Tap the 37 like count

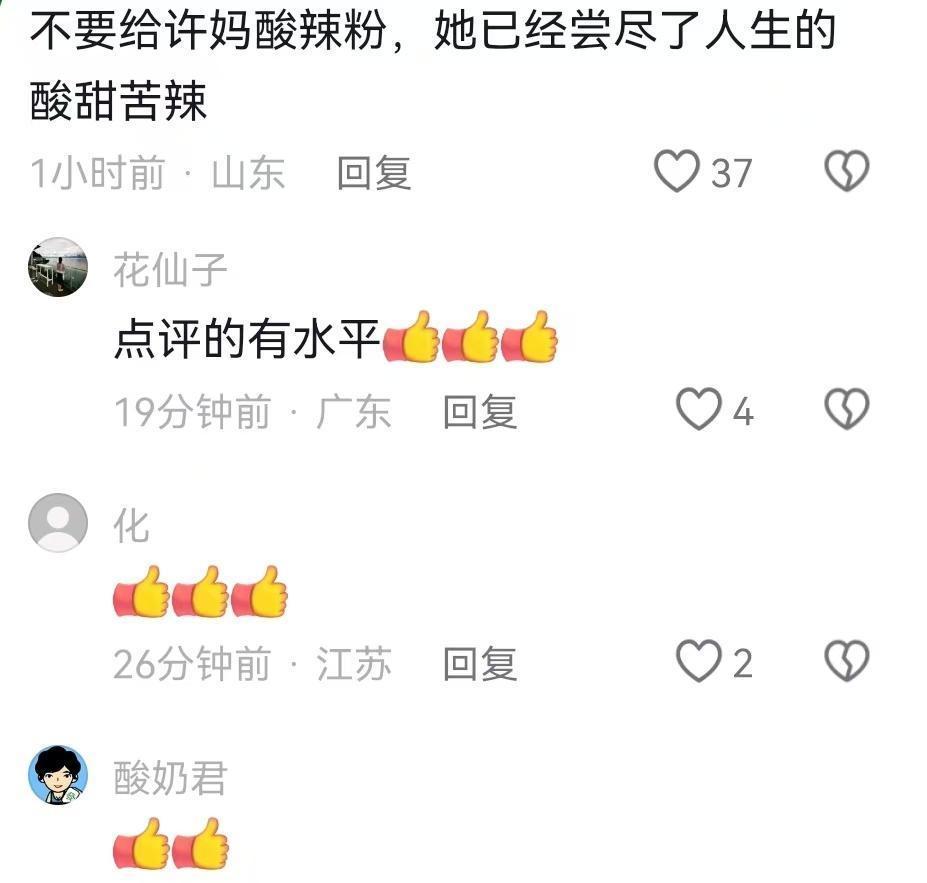[x=731, y=173]
